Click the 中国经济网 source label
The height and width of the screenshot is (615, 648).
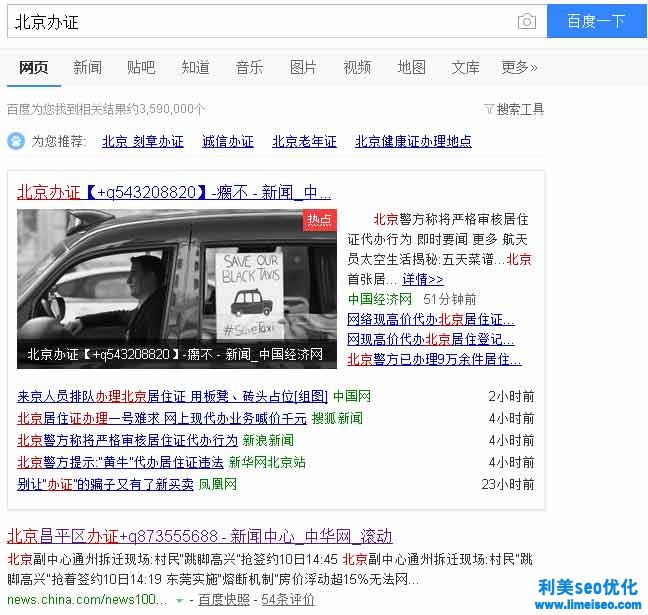(380, 299)
